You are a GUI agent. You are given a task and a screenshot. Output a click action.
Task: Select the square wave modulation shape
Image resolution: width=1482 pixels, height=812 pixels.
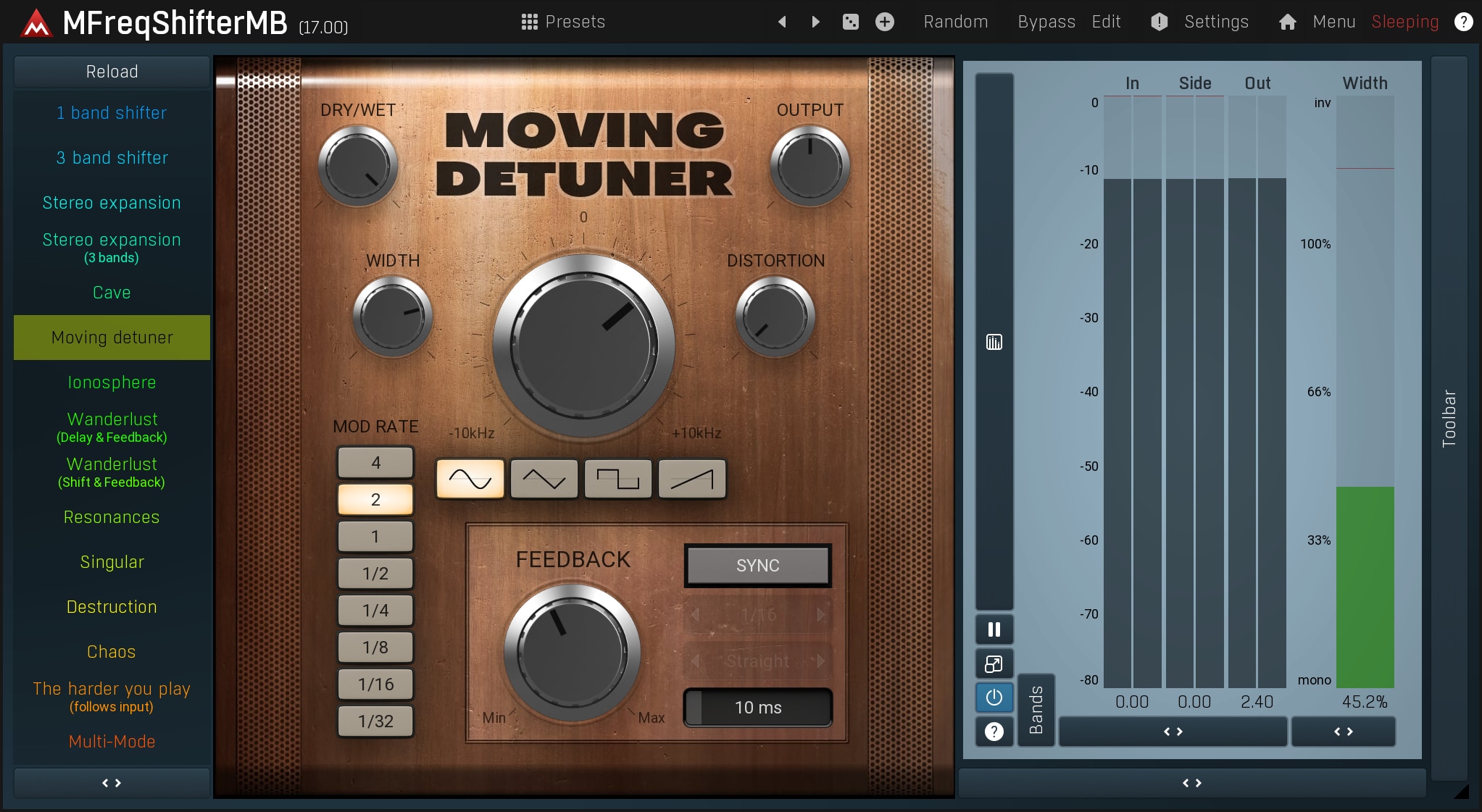point(617,479)
